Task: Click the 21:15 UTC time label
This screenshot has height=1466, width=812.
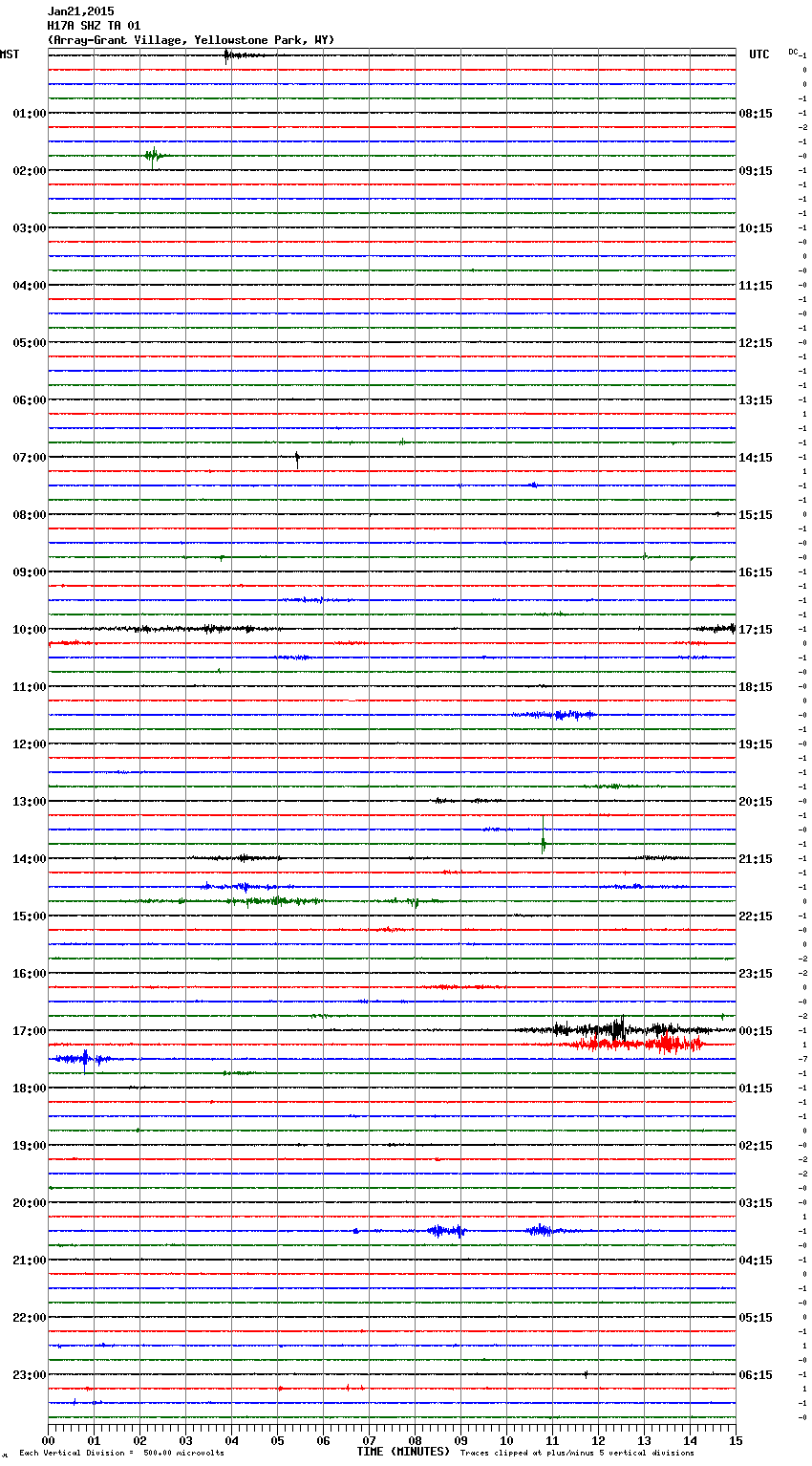Action: point(756,859)
